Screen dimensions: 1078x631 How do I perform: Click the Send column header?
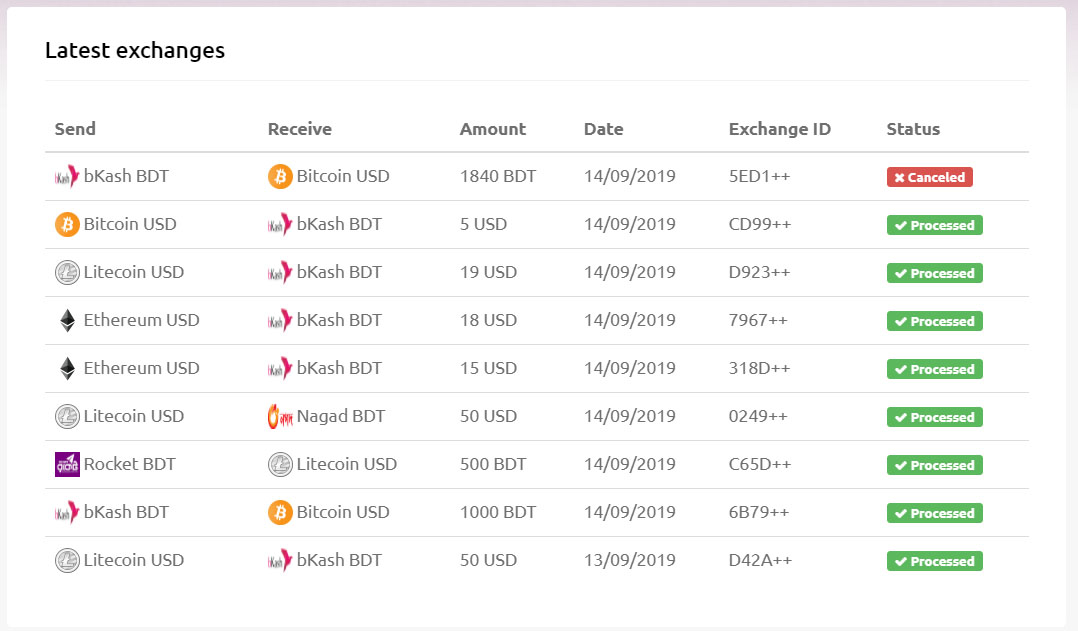(75, 129)
